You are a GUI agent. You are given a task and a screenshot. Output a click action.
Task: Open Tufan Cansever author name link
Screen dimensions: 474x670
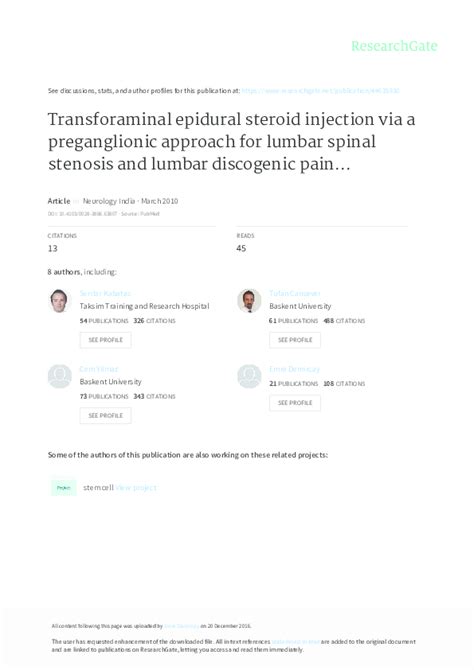(x=294, y=293)
